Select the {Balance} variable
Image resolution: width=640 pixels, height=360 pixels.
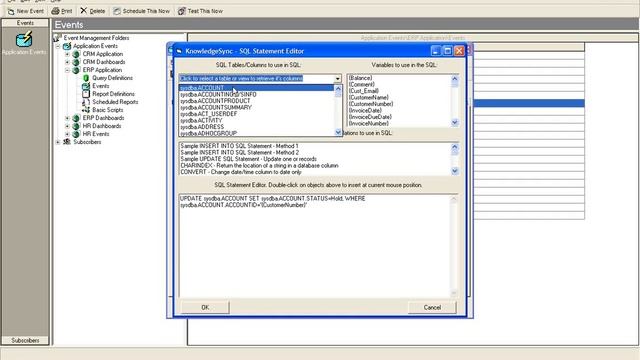pyautogui.click(x=360, y=78)
